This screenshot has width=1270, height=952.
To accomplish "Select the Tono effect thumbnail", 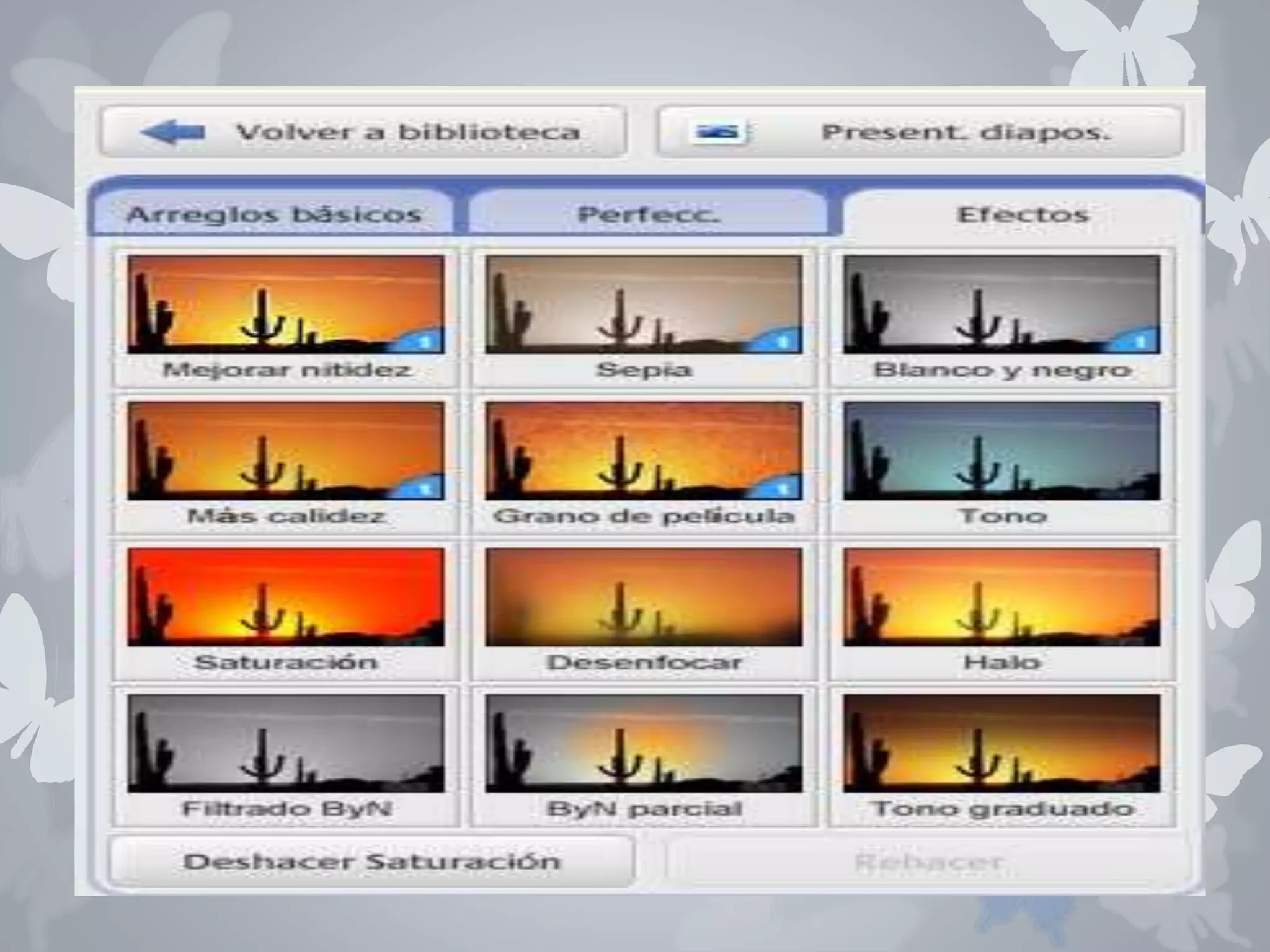I will 1001,451.
